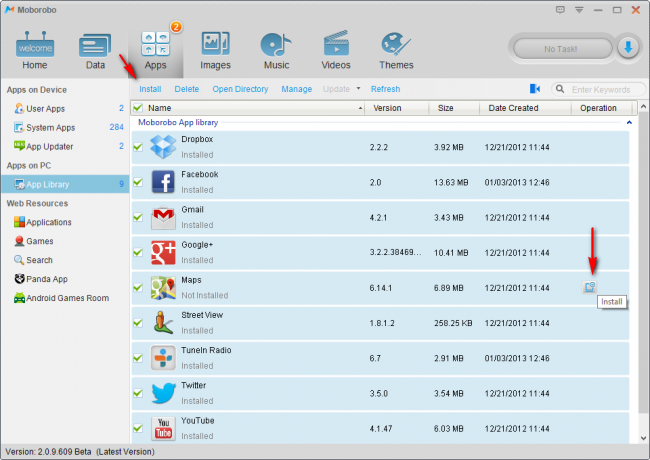Go to the Images section
650x460 pixels.
pyautogui.click(x=215, y=50)
